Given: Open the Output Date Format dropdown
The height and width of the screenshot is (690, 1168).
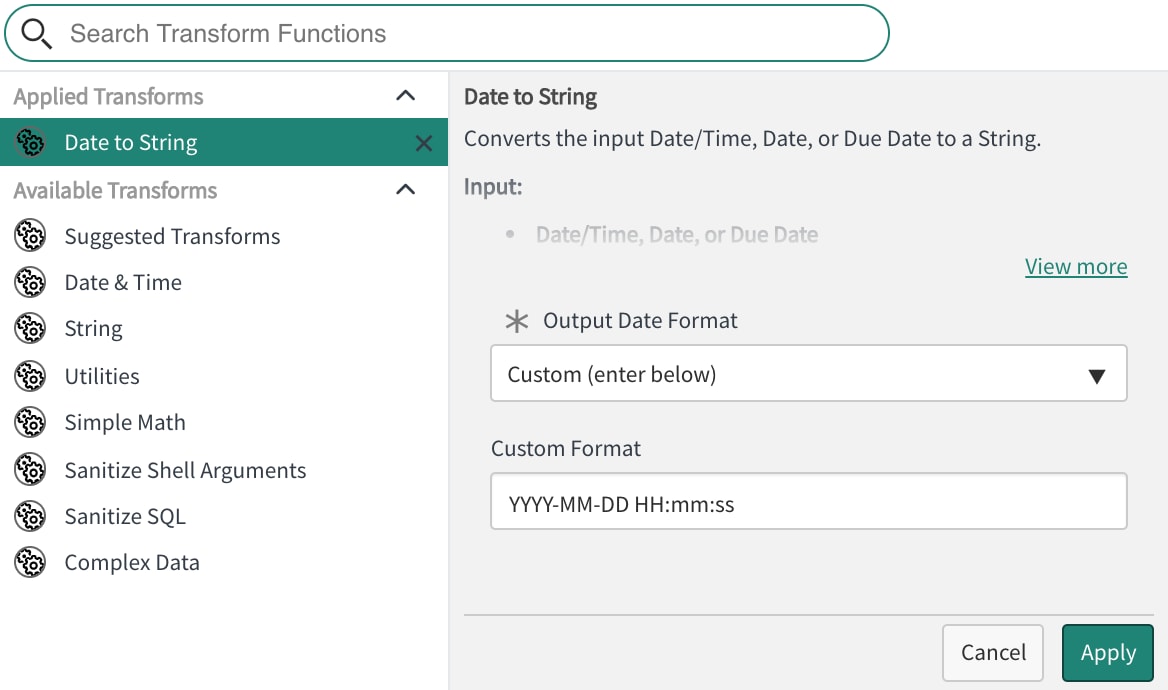Looking at the screenshot, I should 1097,373.
